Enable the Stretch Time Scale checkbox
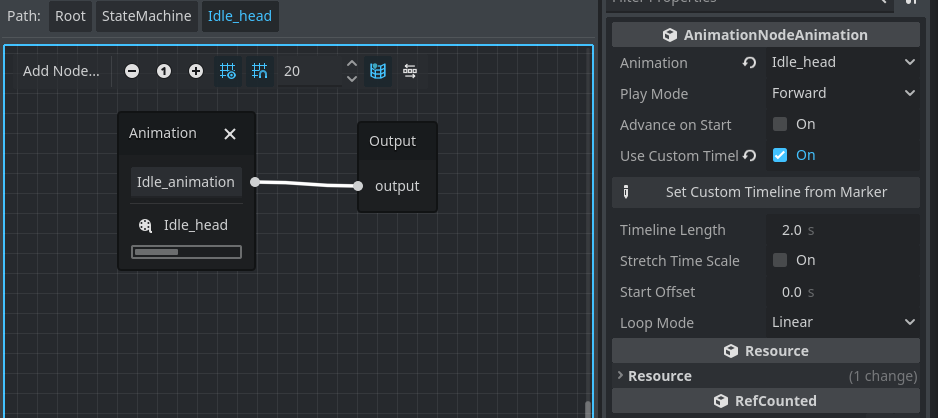 pos(780,261)
